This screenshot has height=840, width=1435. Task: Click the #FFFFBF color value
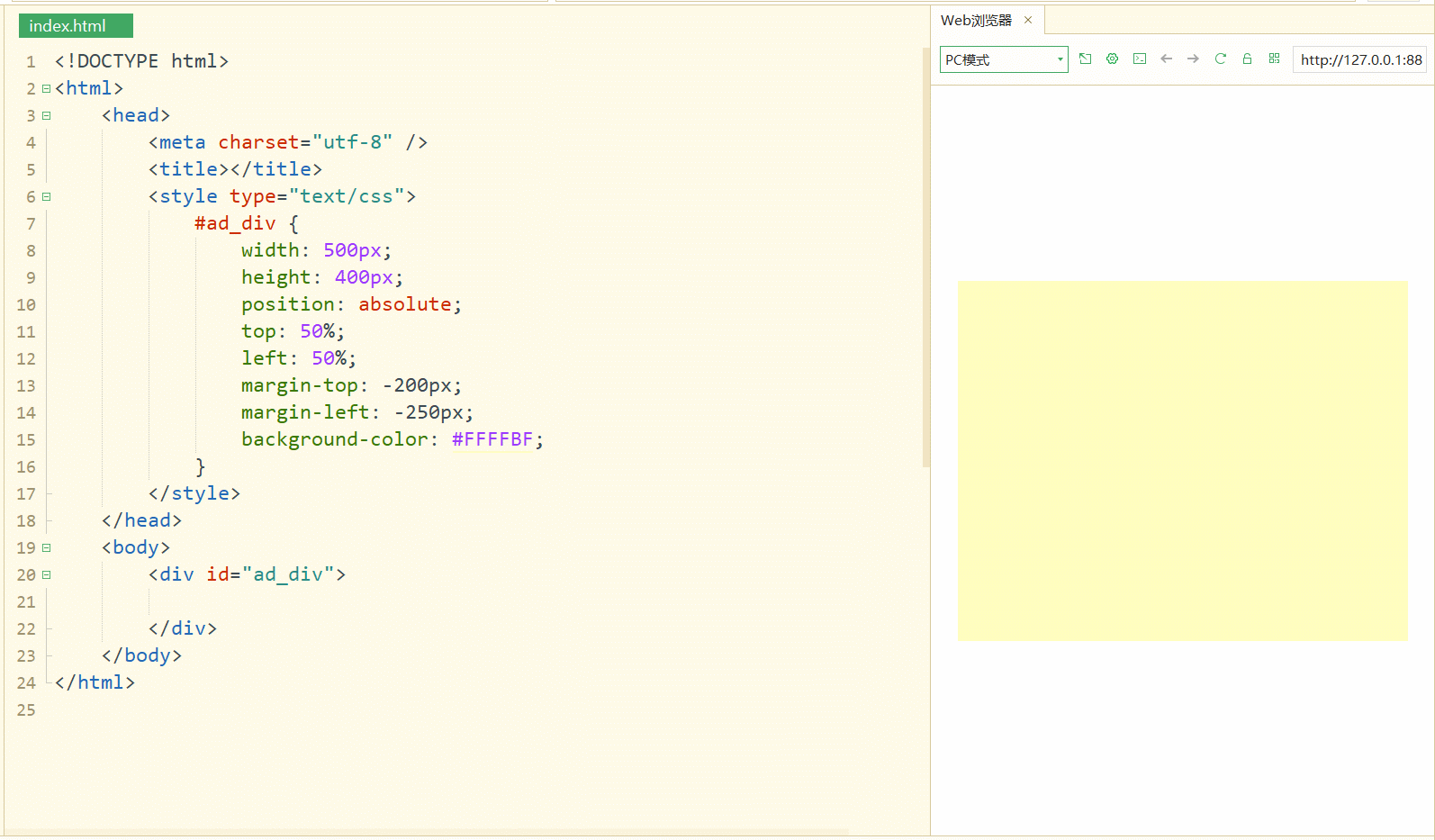coord(492,439)
